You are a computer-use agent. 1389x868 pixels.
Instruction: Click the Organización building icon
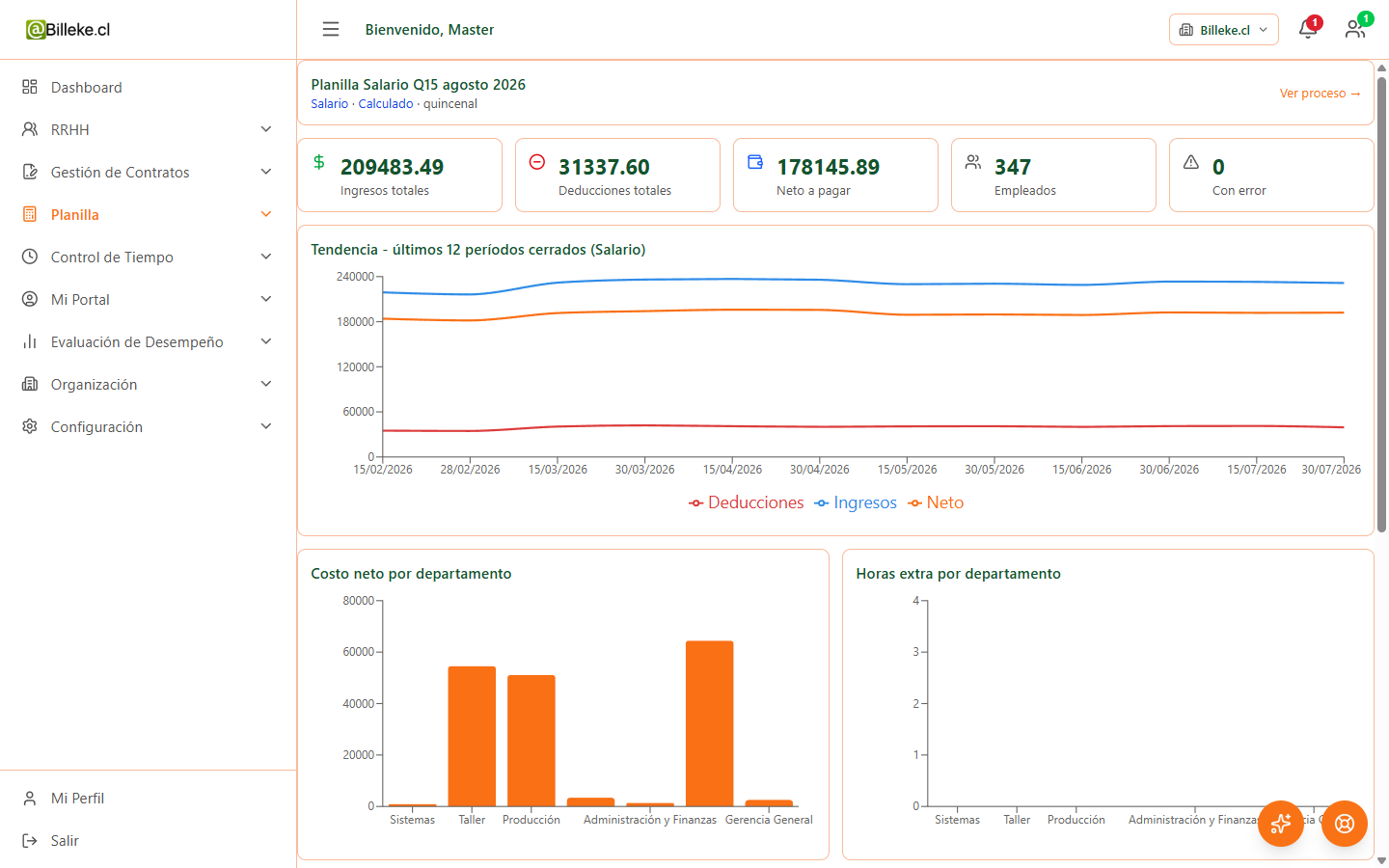[x=30, y=384]
